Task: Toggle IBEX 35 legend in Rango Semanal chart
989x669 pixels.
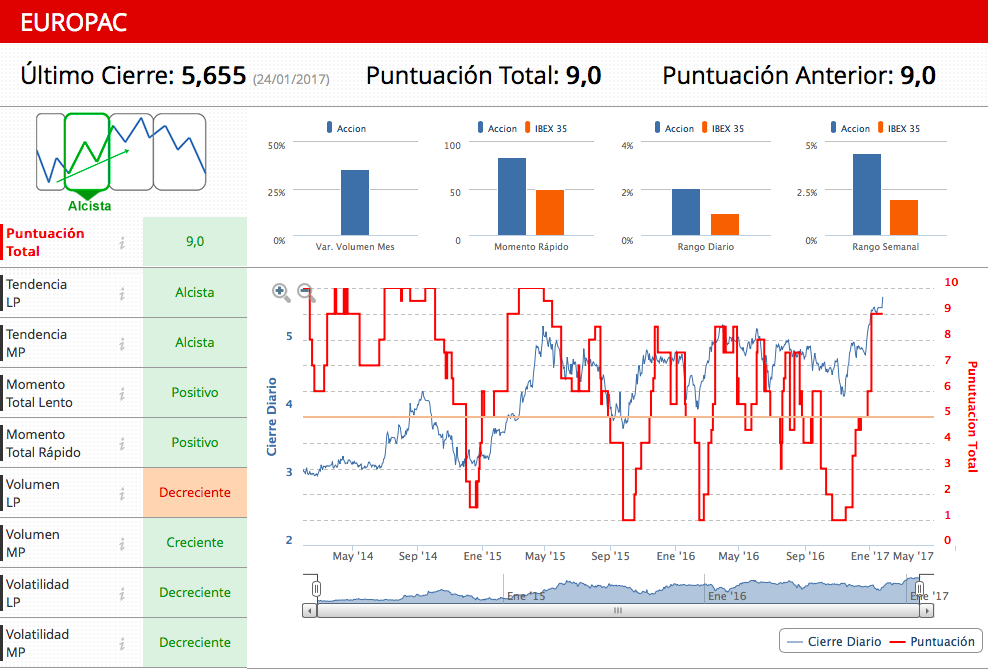Action: click(898, 128)
